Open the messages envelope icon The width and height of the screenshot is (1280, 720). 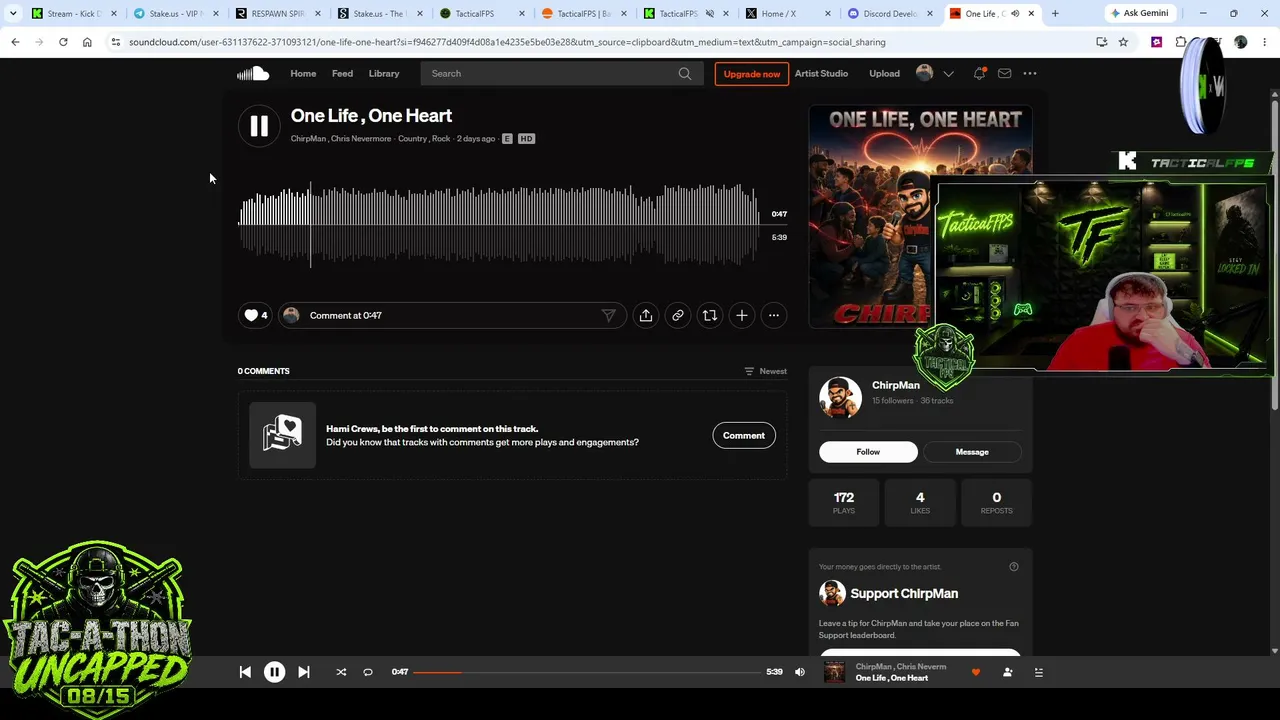pos(1005,73)
